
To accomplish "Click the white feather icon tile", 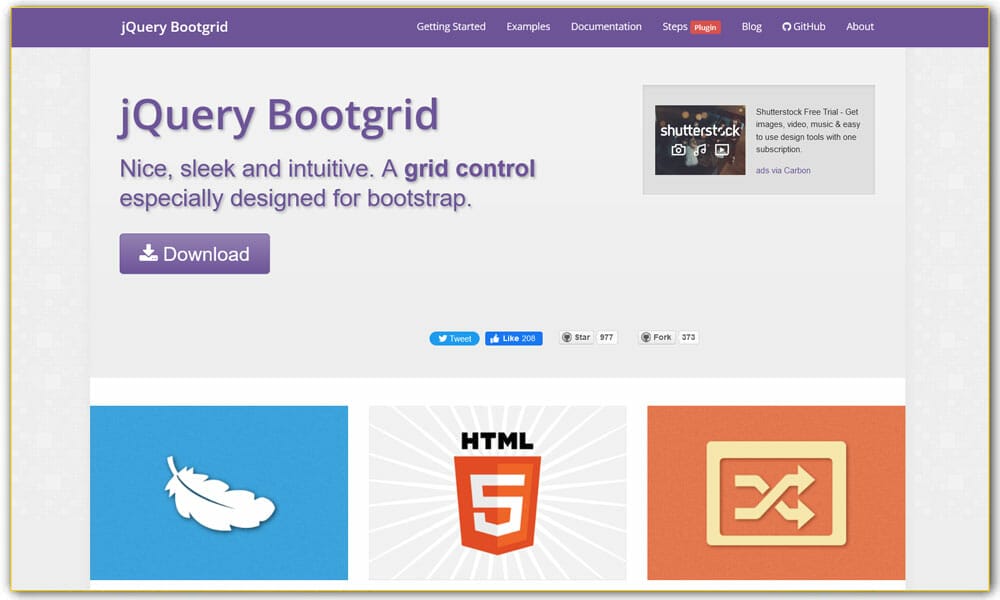I will click(218, 492).
